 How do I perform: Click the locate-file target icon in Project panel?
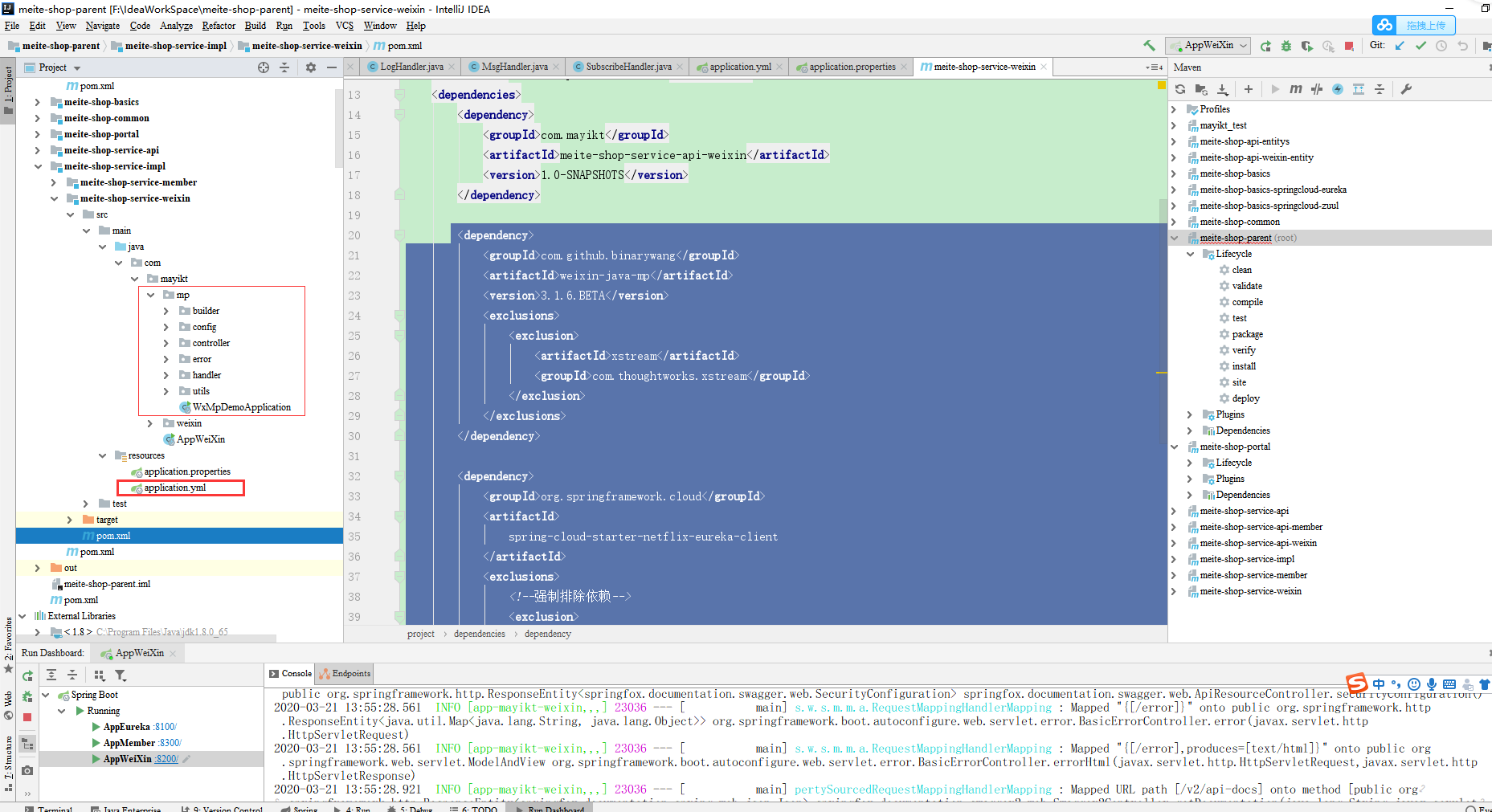[264, 67]
